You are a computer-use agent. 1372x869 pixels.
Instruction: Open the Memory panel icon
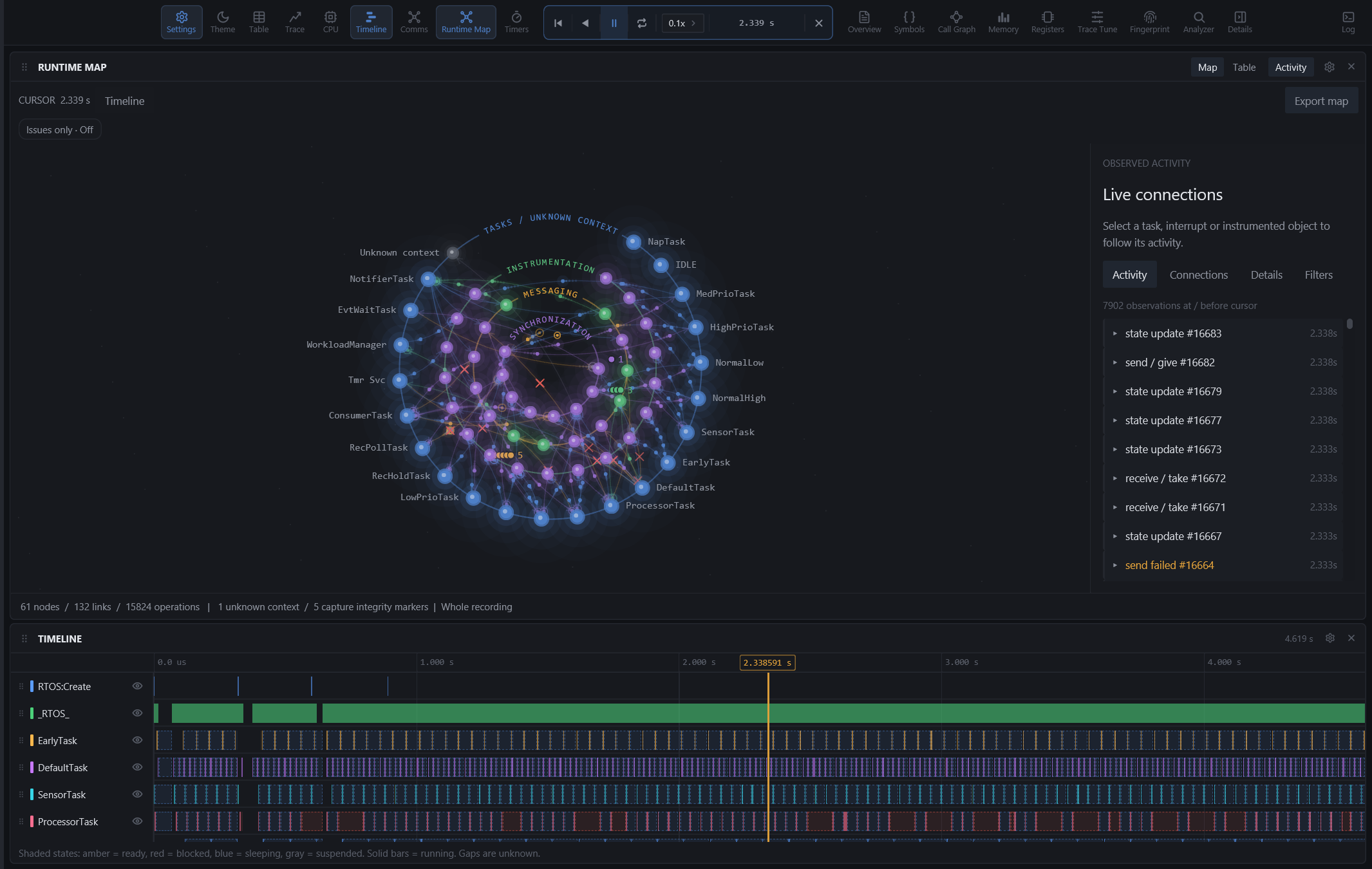coord(1003,23)
